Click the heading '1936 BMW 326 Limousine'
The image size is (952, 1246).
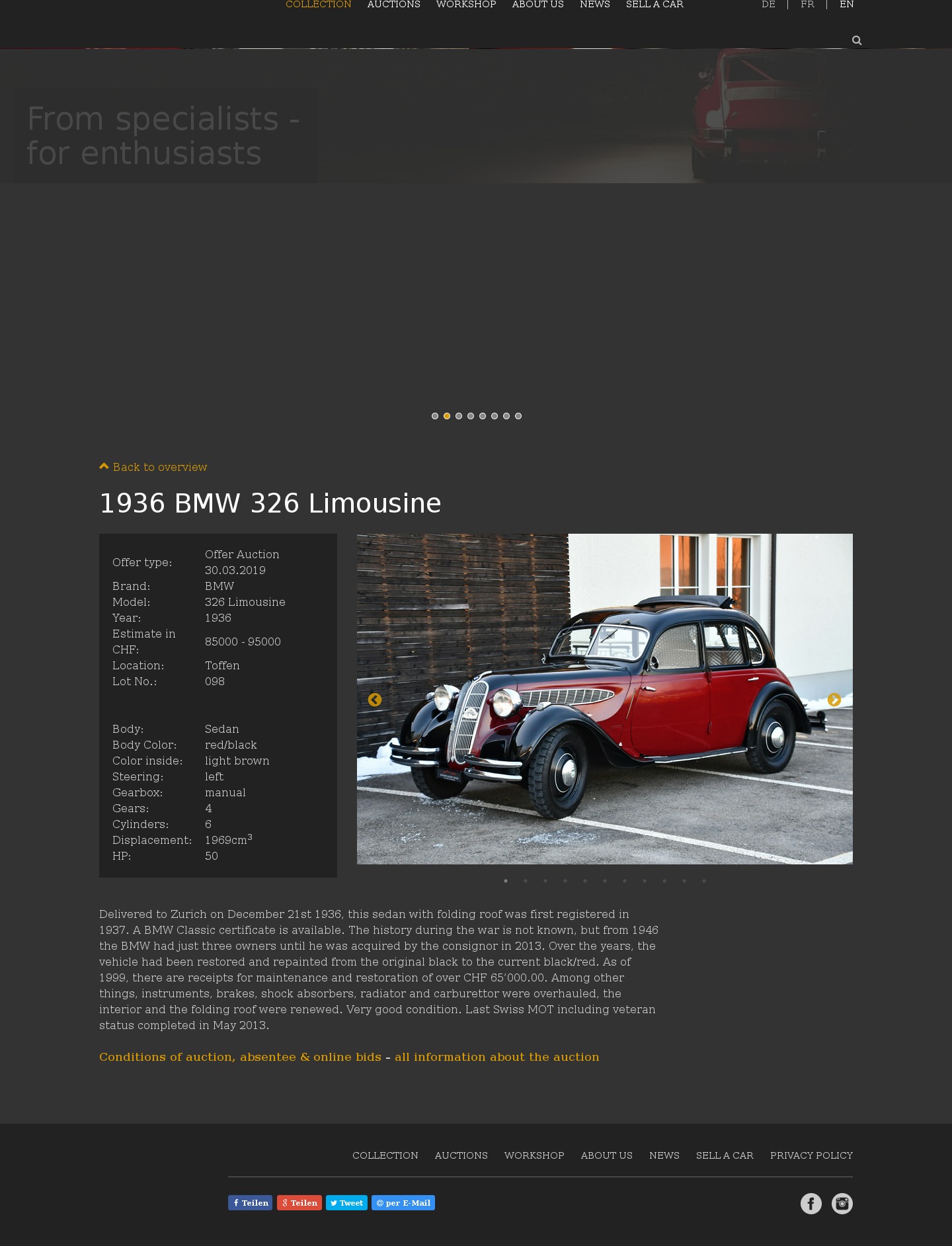coord(270,503)
